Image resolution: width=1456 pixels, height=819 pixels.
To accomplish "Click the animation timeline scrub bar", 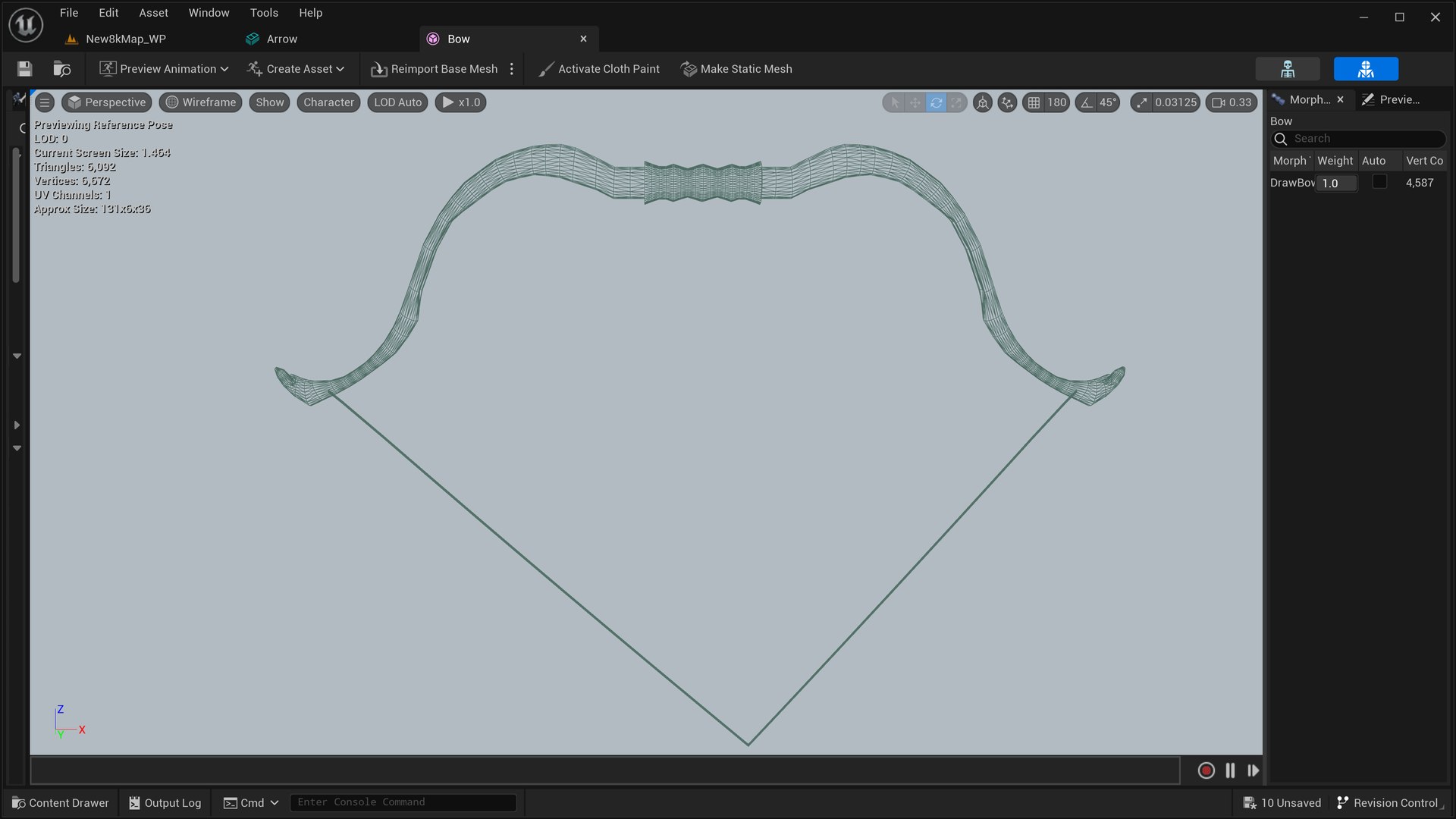I will click(604, 770).
